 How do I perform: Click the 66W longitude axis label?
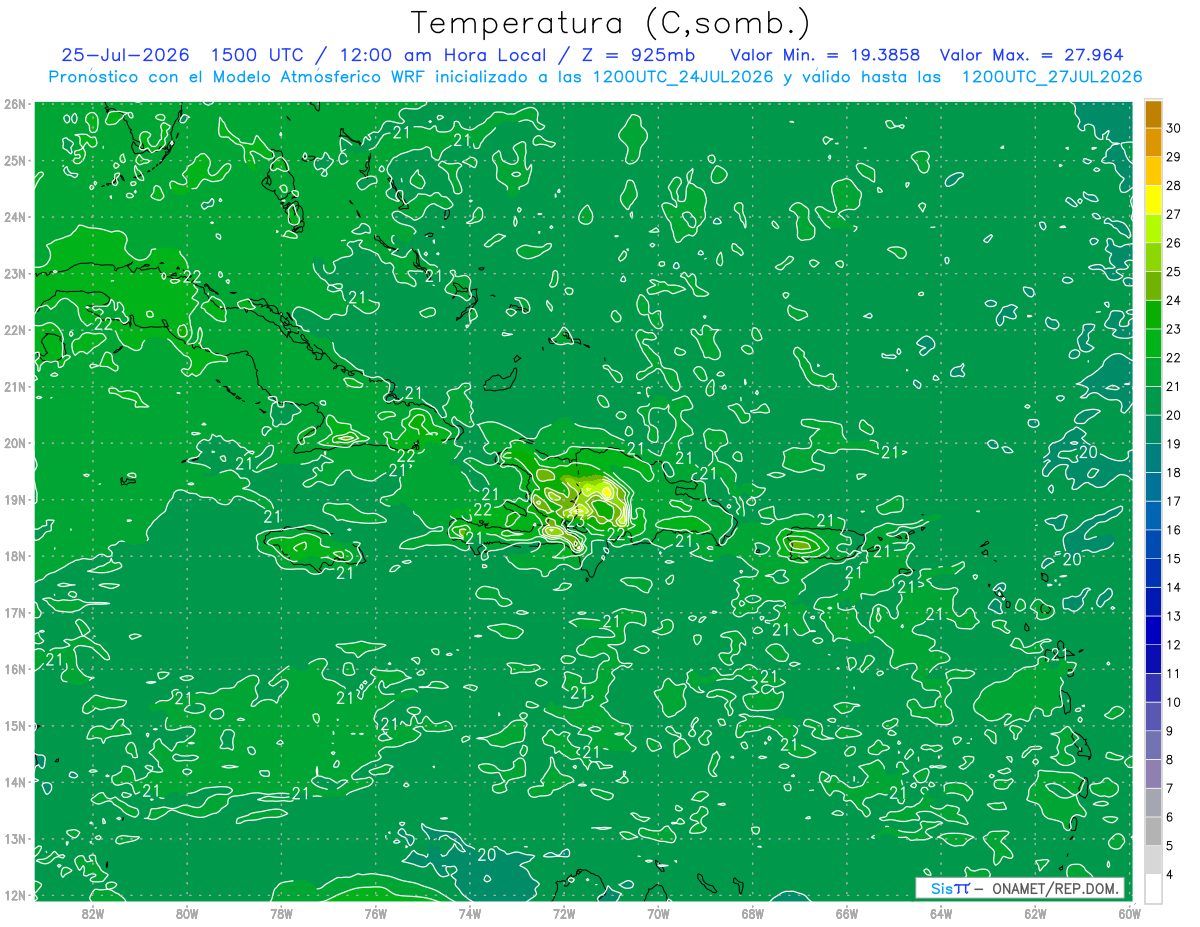point(847,912)
